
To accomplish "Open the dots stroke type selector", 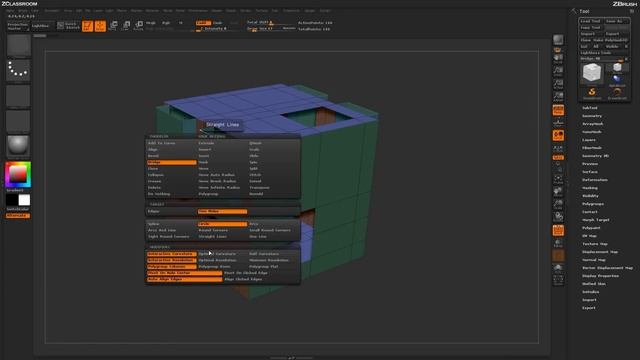I will coord(18,71).
